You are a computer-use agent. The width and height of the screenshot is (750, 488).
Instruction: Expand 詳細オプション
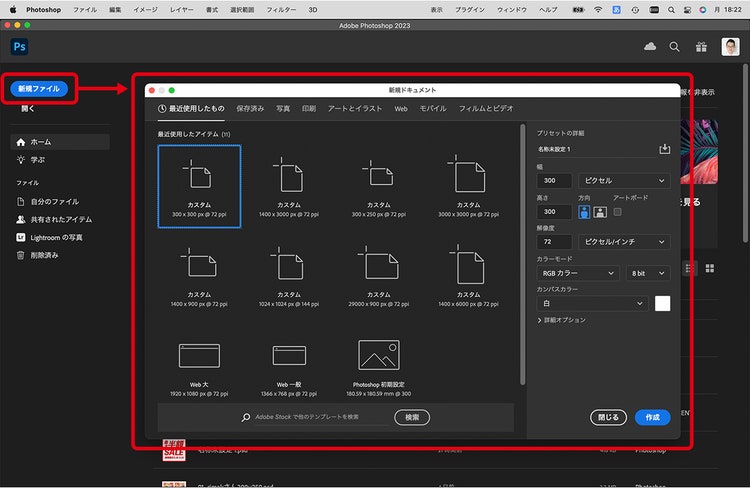562,320
